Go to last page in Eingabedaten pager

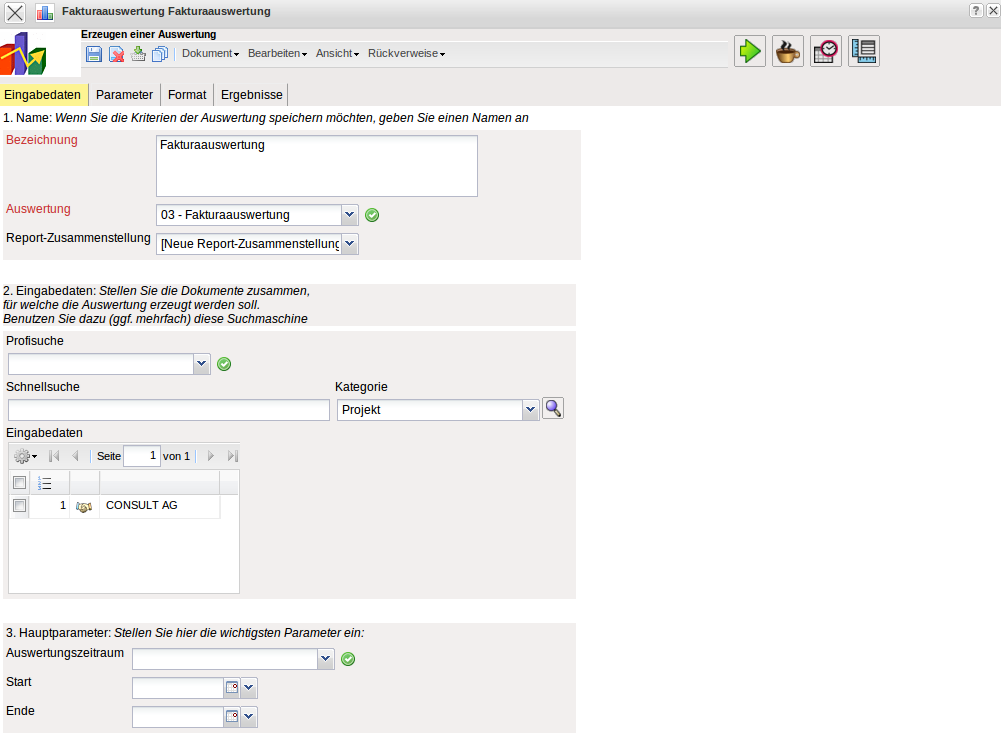click(233, 456)
